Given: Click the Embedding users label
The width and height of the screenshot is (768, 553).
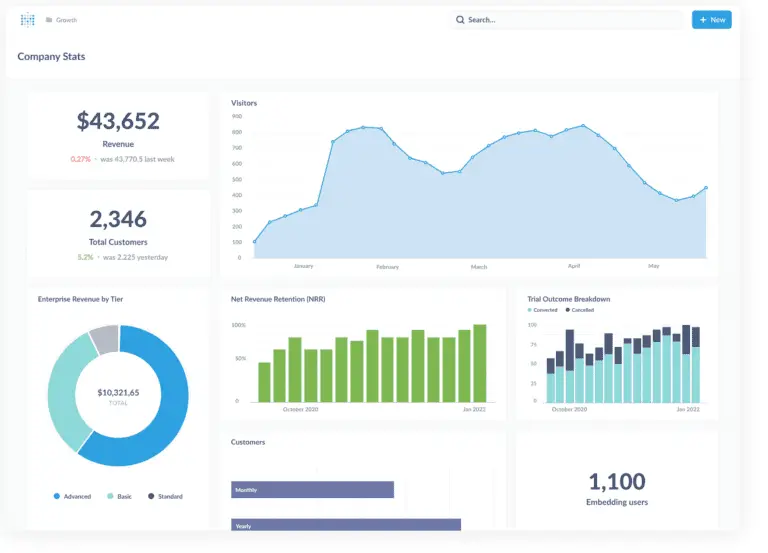Looking at the screenshot, I should (x=617, y=502).
